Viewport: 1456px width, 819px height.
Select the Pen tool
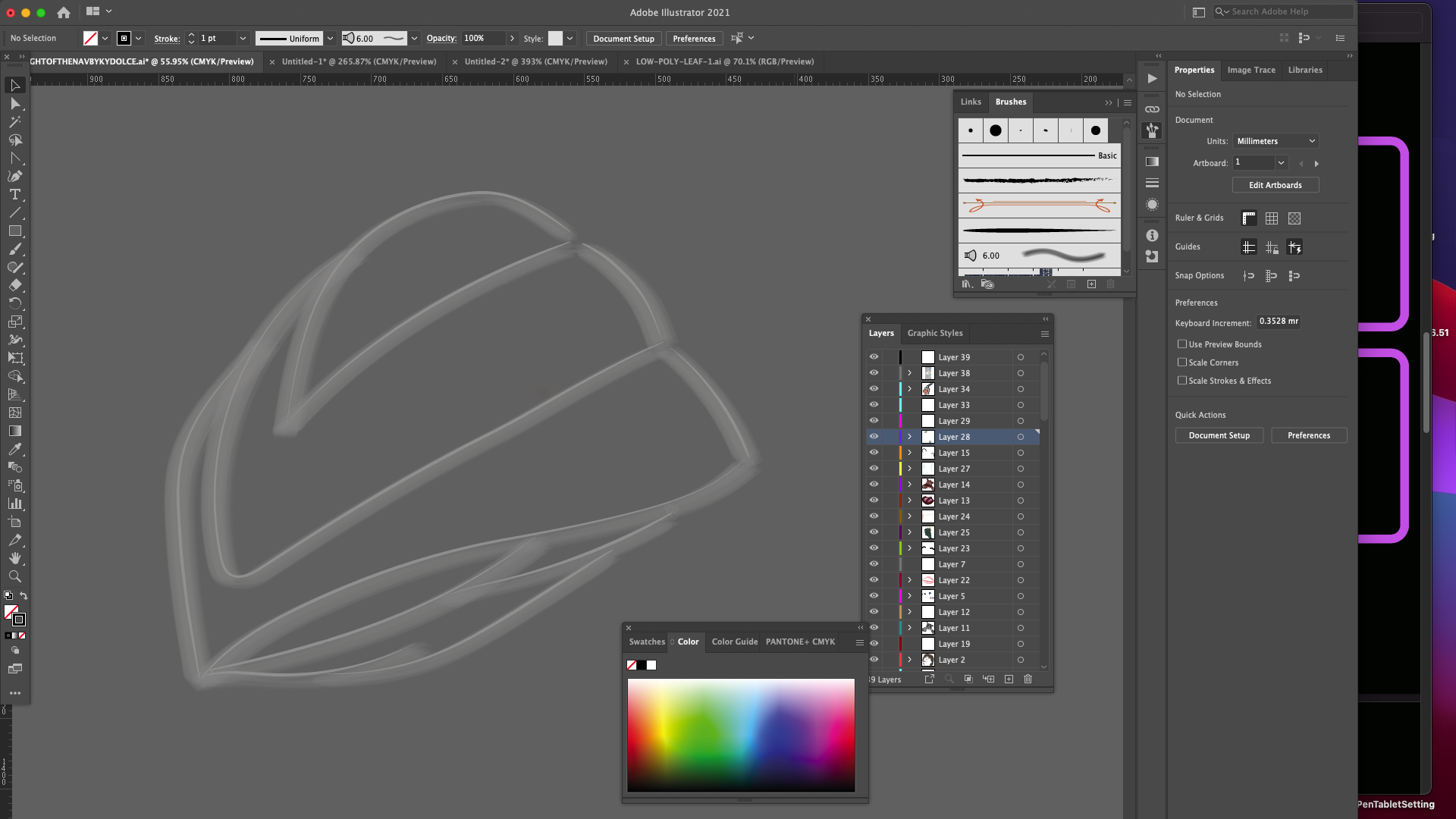point(14,176)
